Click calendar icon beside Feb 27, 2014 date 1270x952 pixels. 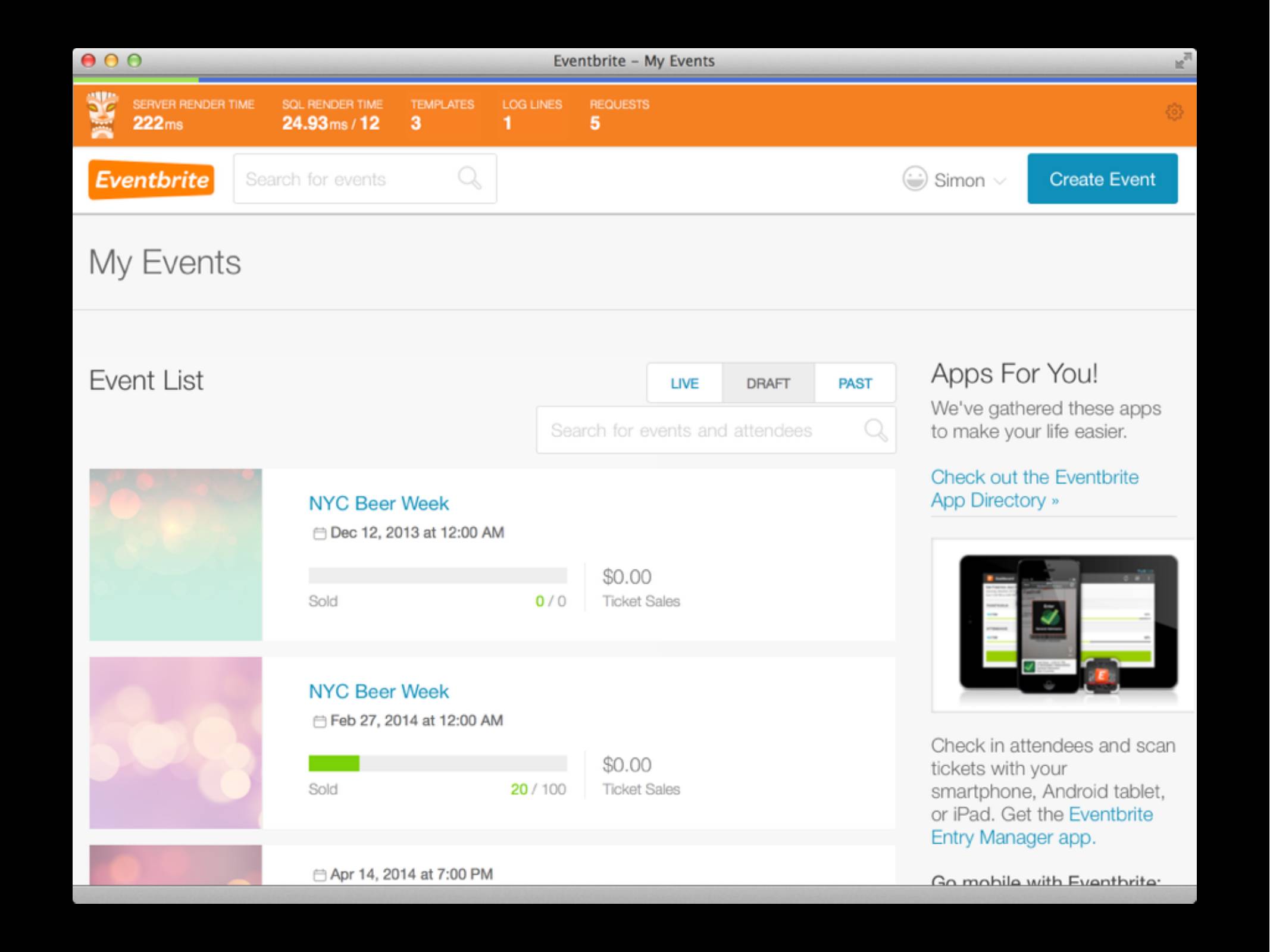pos(320,721)
